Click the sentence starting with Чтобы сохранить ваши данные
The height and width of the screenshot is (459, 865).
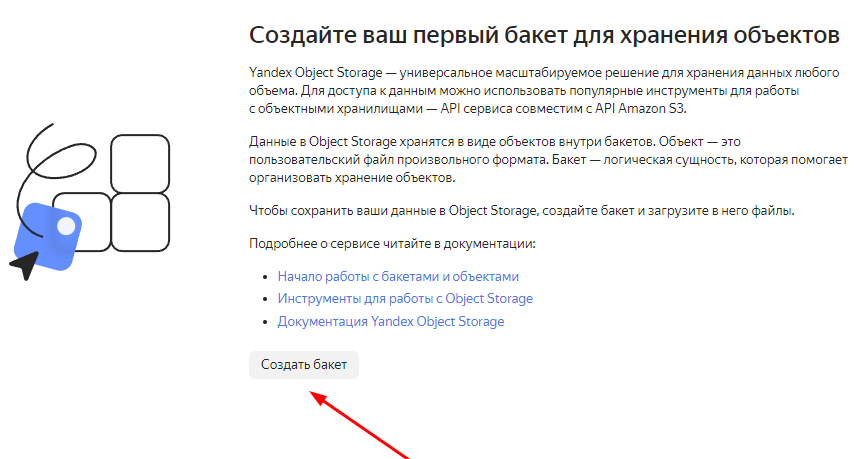click(520, 210)
